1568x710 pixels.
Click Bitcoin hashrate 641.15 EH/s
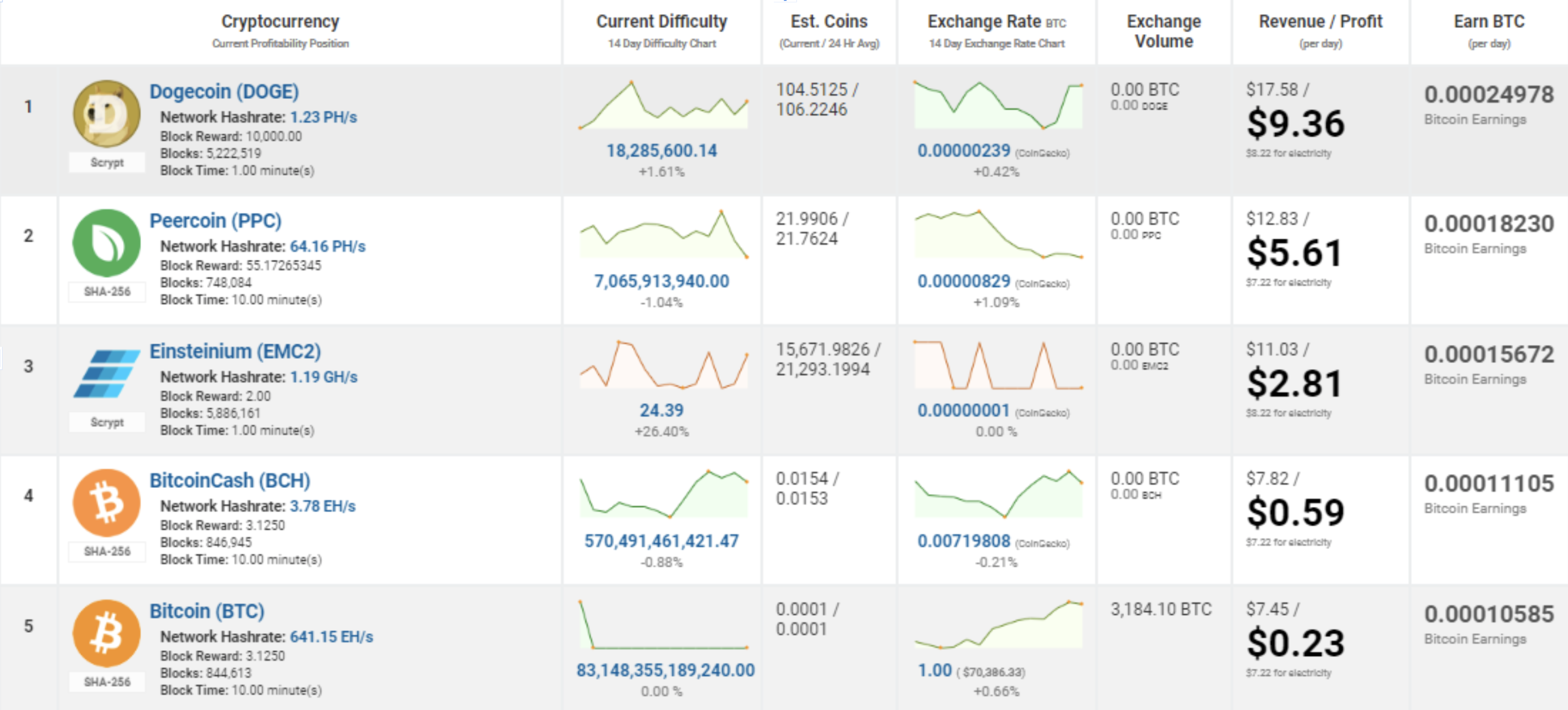(332, 636)
